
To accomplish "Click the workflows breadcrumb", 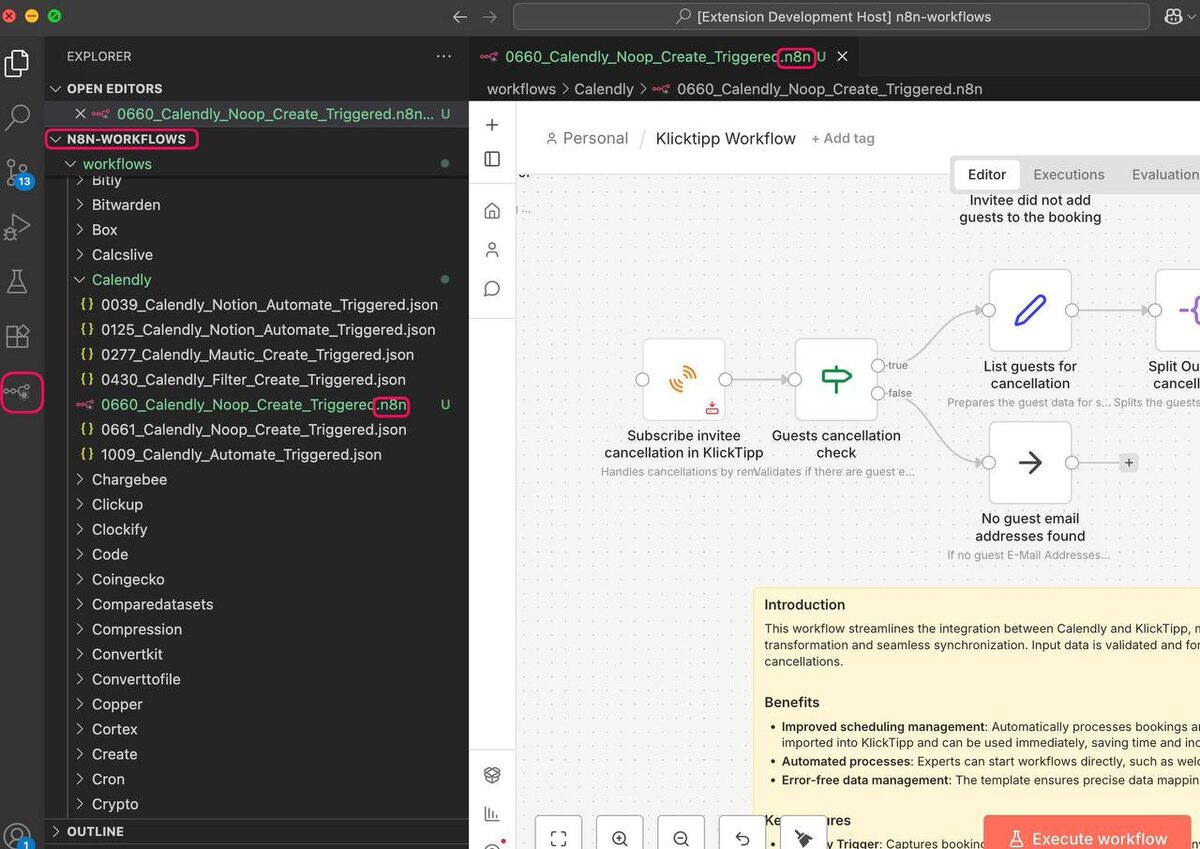I will point(521,89).
